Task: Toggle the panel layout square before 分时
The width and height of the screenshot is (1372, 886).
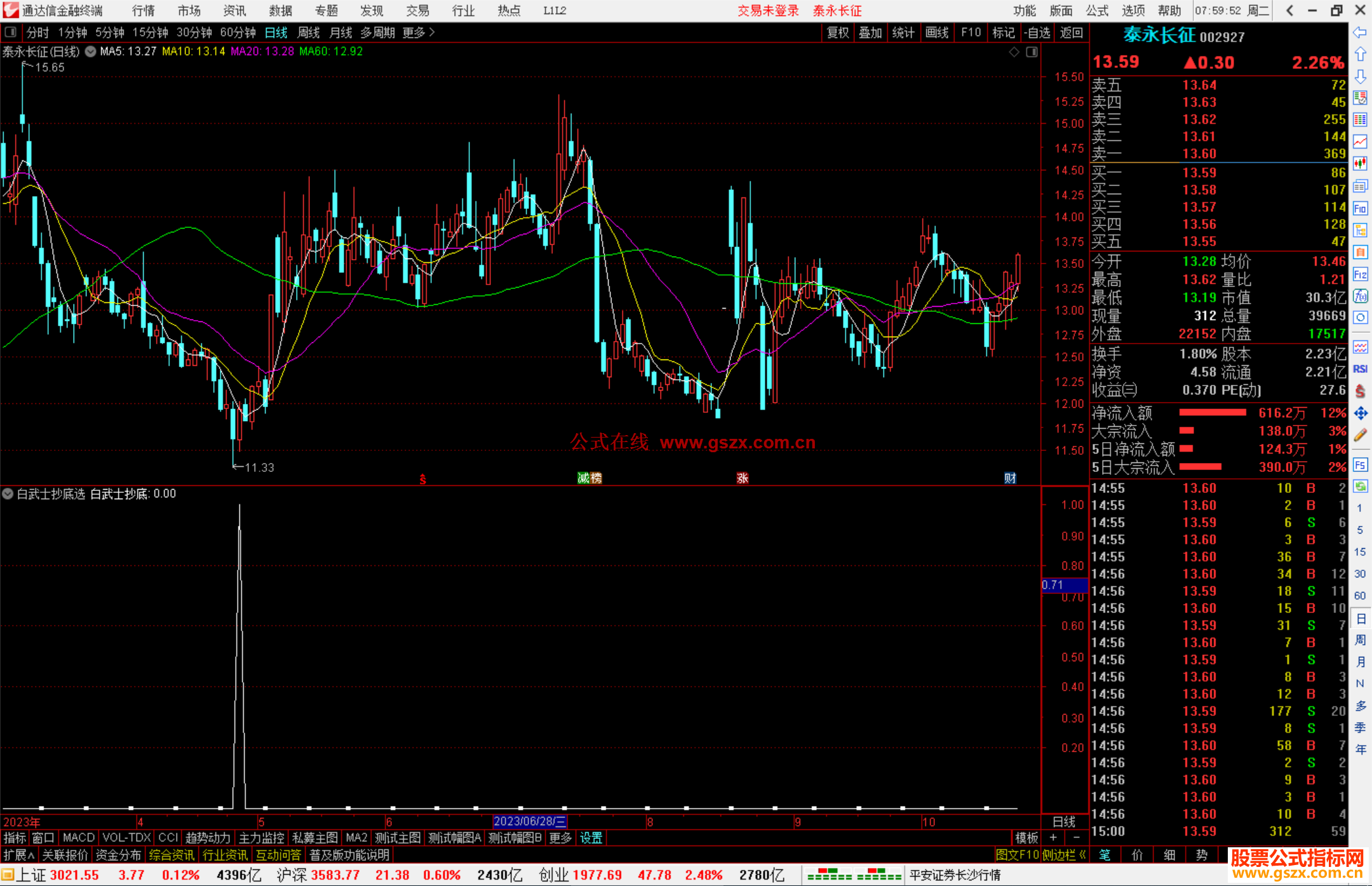Action: [11, 32]
